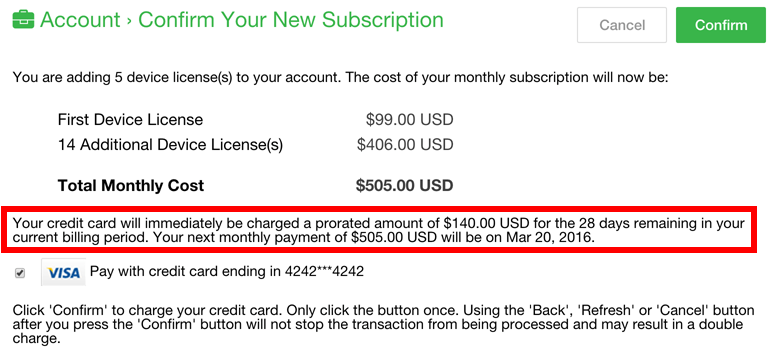The width and height of the screenshot is (774, 361).
Task: Toggle the pay with credit card checkbox
Action: (x=20, y=273)
